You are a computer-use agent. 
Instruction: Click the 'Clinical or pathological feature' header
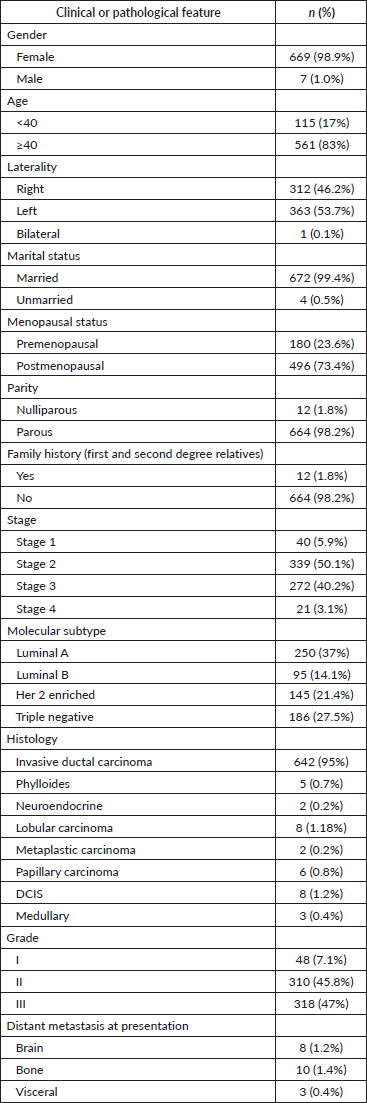pyautogui.click(x=139, y=12)
